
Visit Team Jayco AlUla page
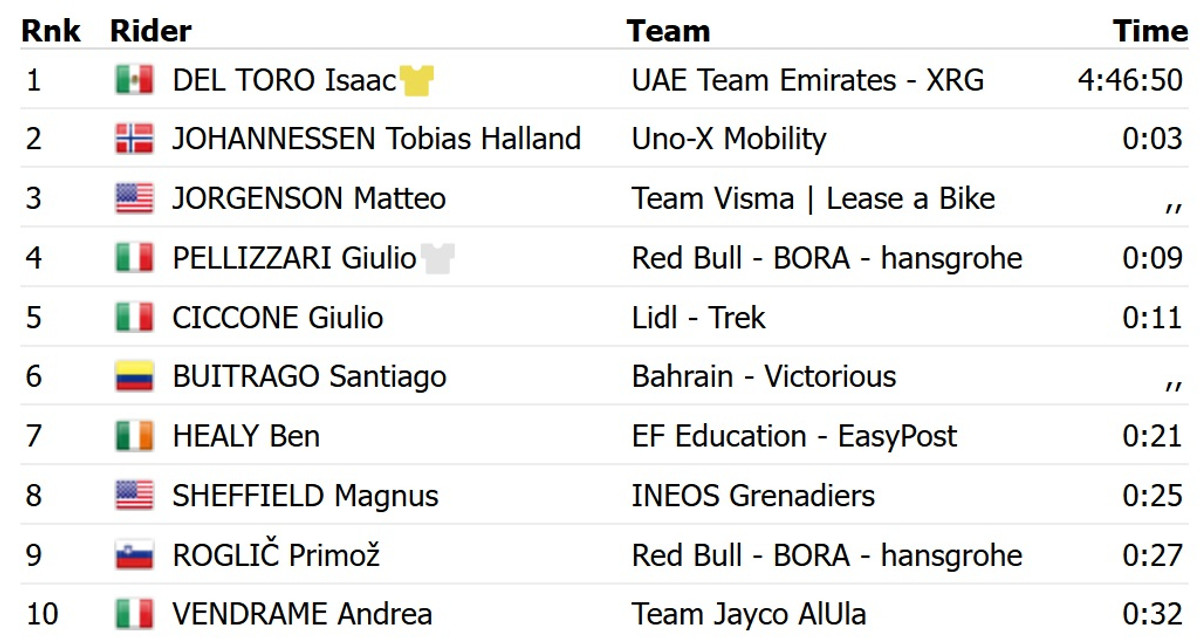coord(749,614)
